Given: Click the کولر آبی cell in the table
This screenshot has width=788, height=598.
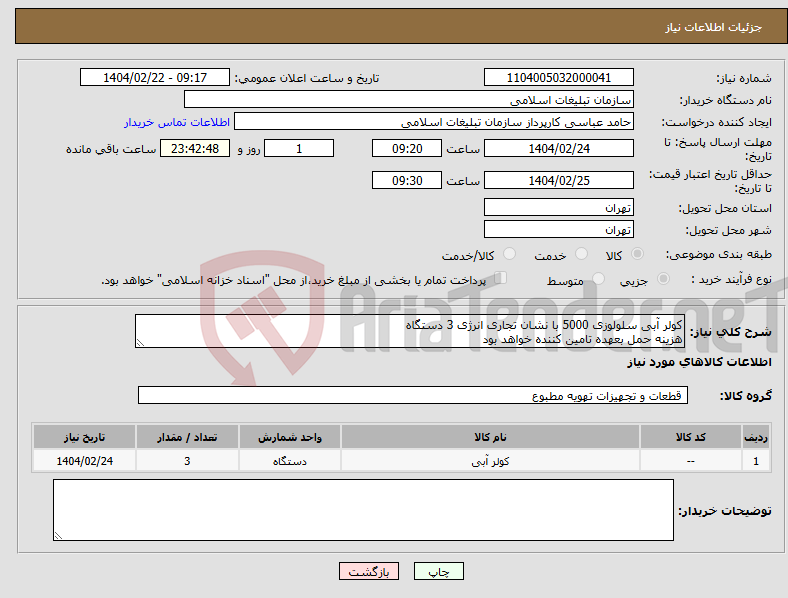Looking at the screenshot, I should [x=490, y=460].
